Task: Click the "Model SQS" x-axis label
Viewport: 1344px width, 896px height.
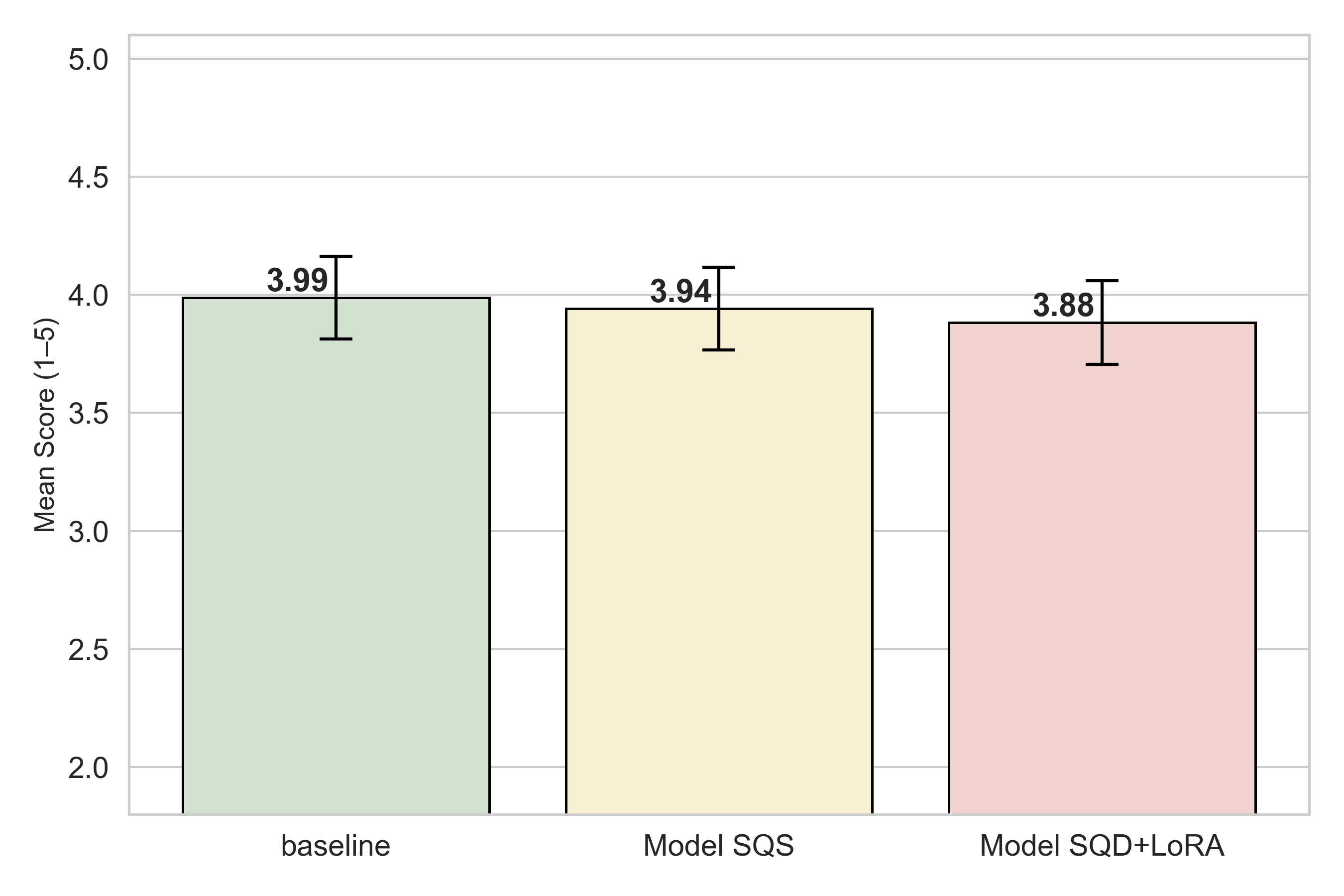Action: pyautogui.click(x=718, y=846)
